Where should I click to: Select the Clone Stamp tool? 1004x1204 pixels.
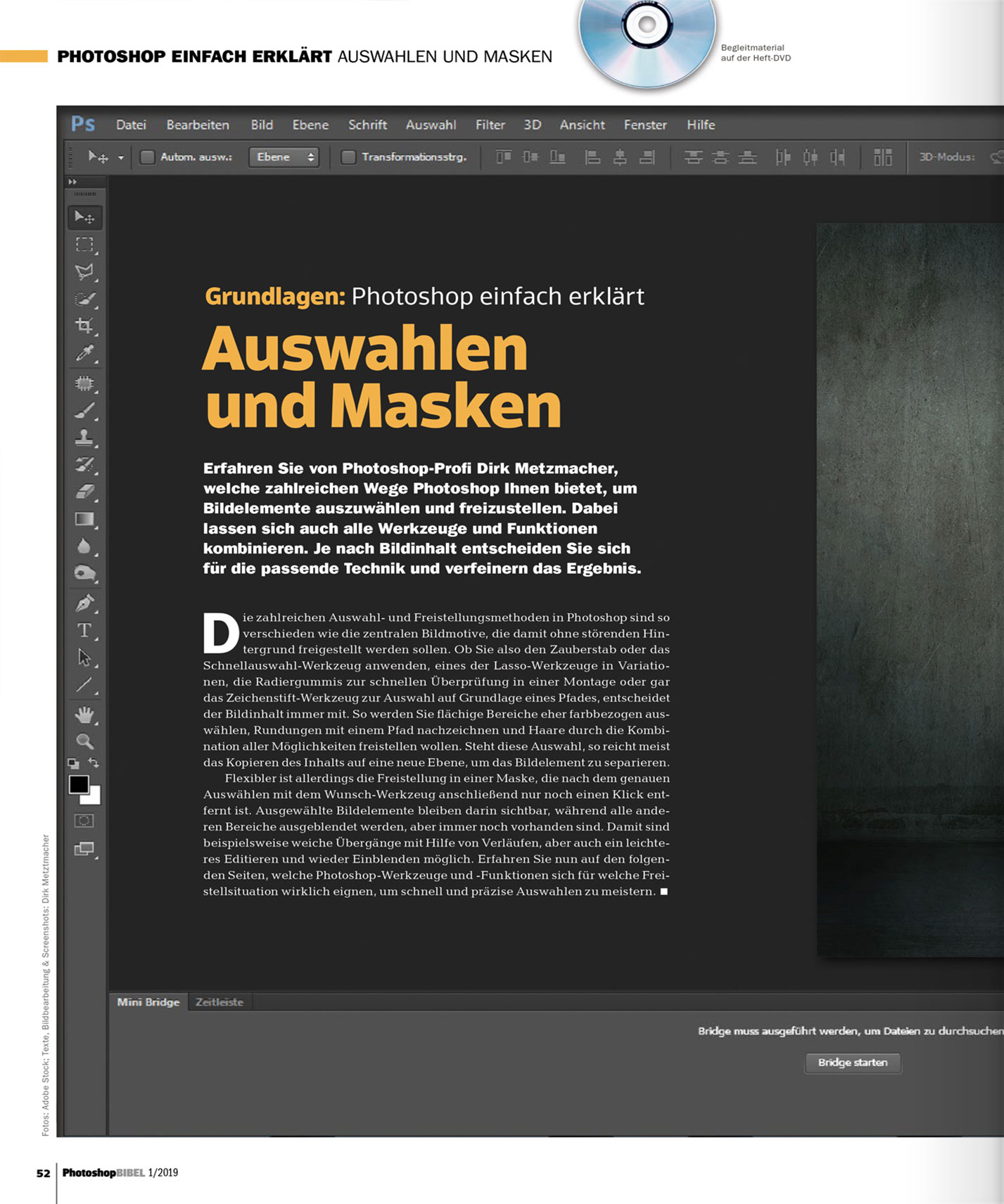coord(85,437)
